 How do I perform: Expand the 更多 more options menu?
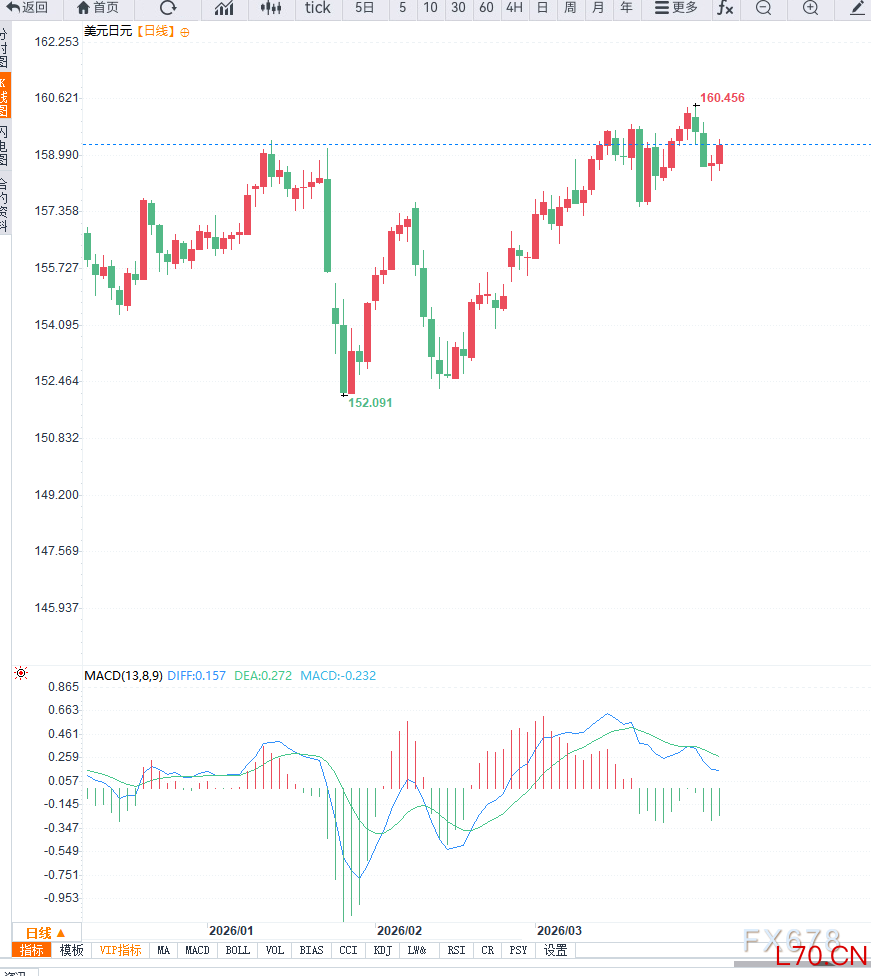coord(676,8)
